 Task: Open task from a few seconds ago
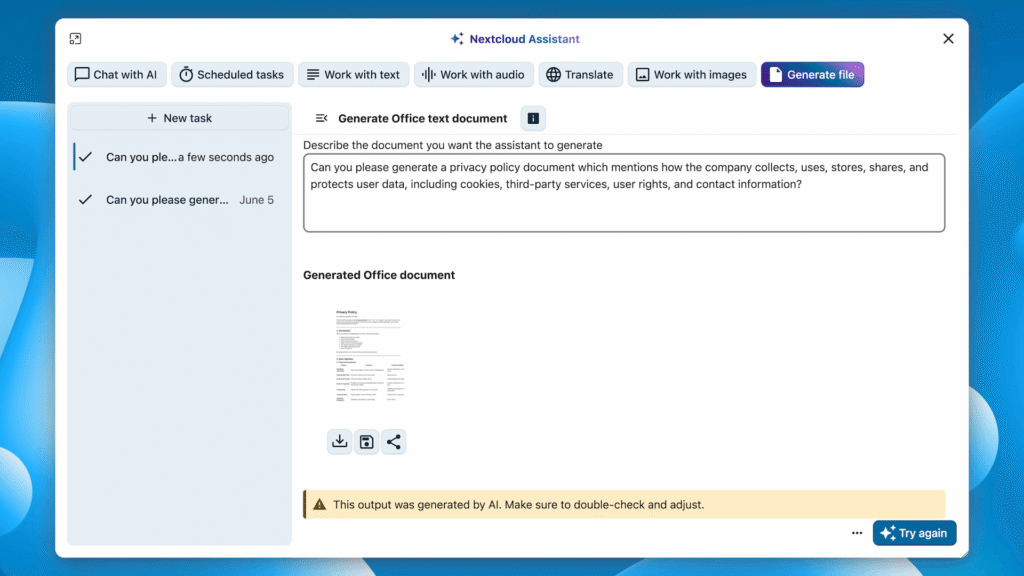180,157
